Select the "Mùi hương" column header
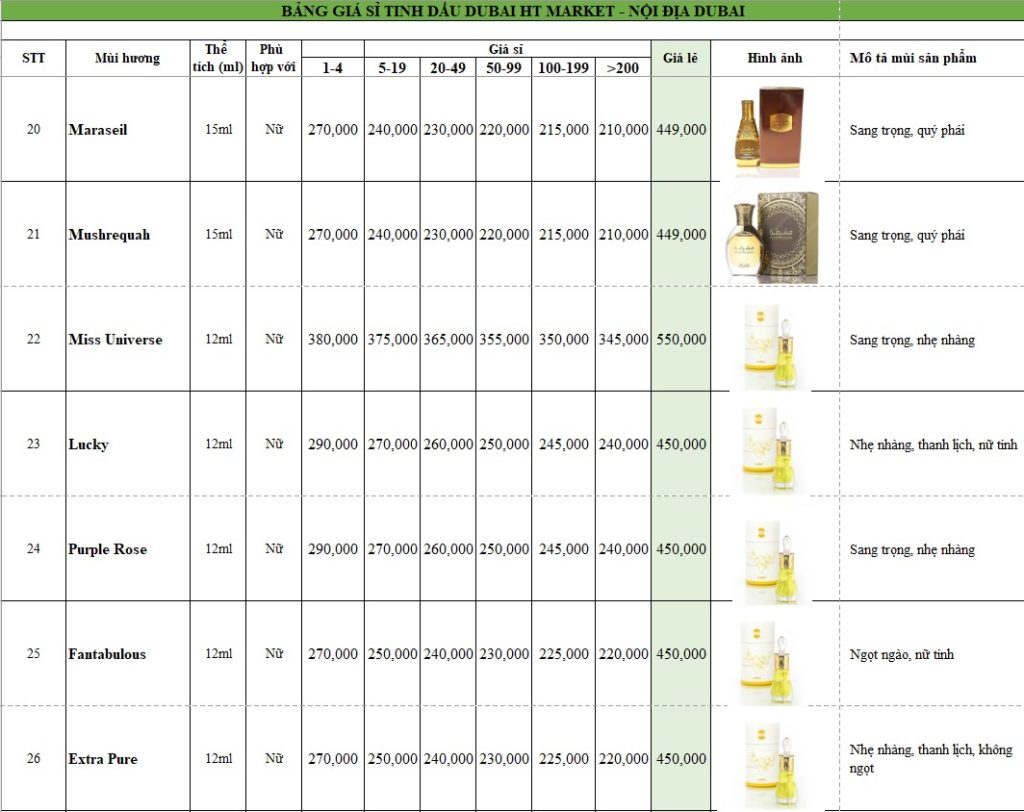 [x=127, y=58]
